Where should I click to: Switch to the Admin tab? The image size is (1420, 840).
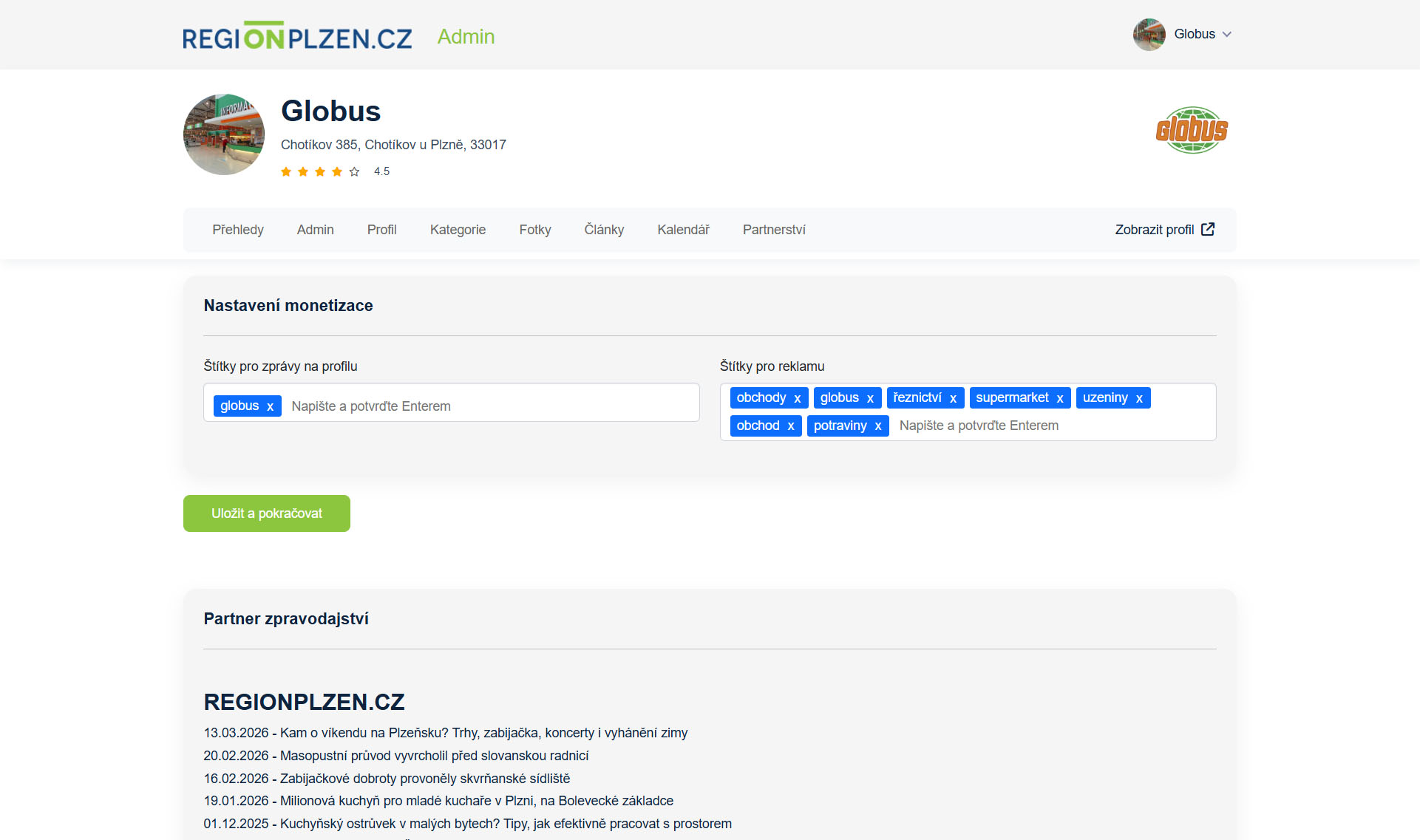coord(316,230)
